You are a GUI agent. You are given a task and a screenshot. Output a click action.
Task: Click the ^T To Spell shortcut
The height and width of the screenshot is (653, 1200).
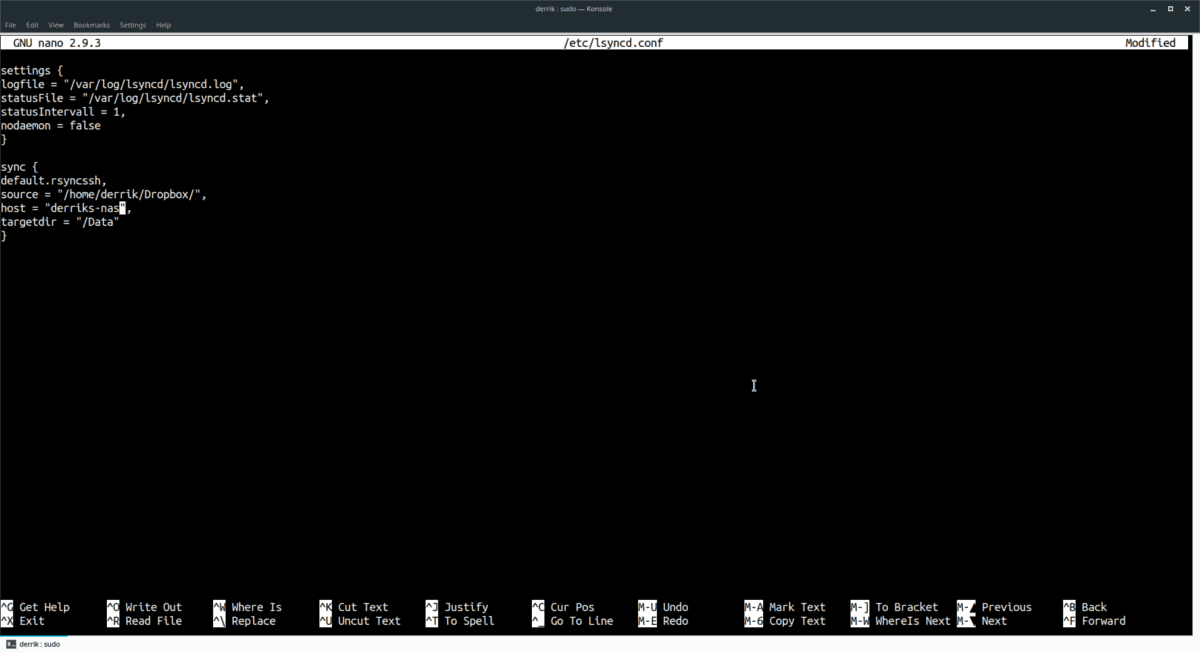(x=460, y=621)
